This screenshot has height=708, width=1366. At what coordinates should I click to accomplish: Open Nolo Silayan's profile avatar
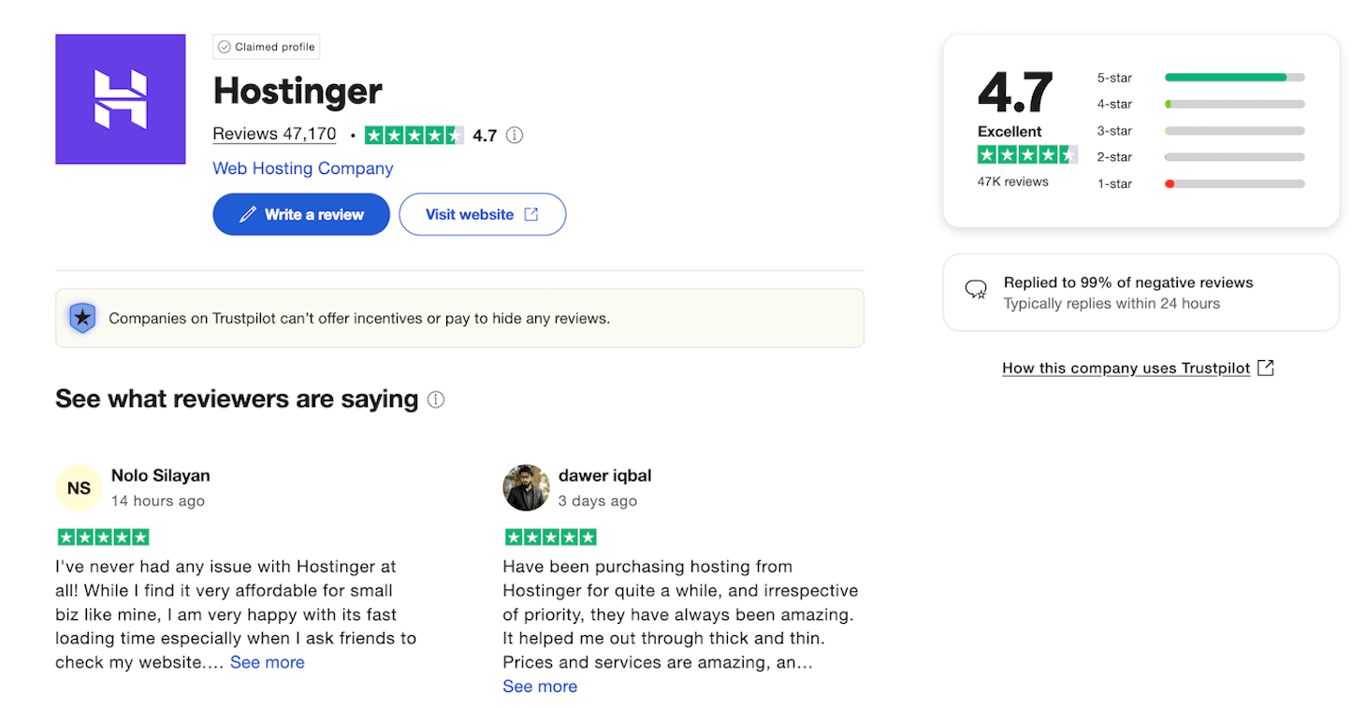(78, 488)
